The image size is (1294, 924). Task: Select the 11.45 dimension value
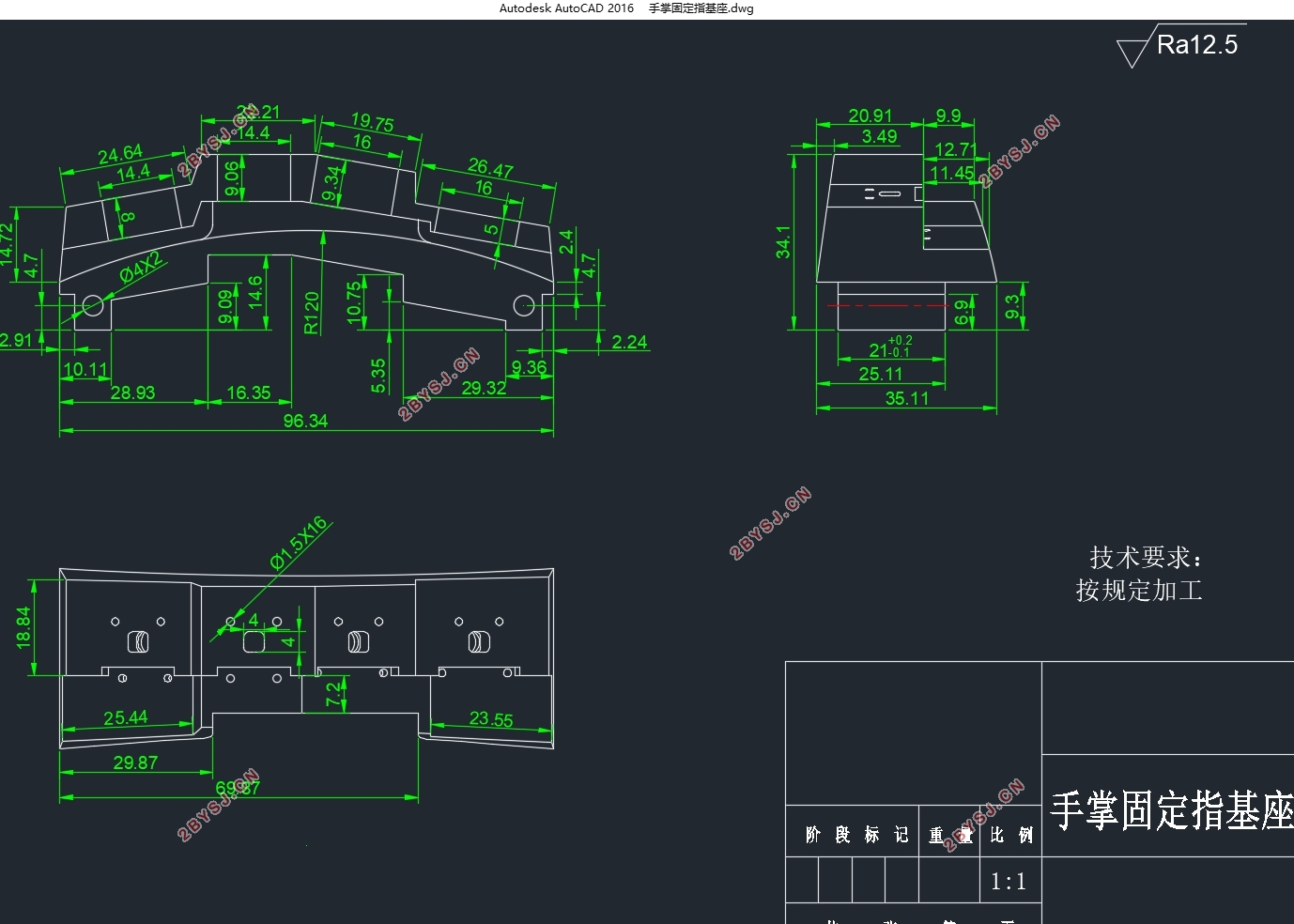tap(952, 173)
